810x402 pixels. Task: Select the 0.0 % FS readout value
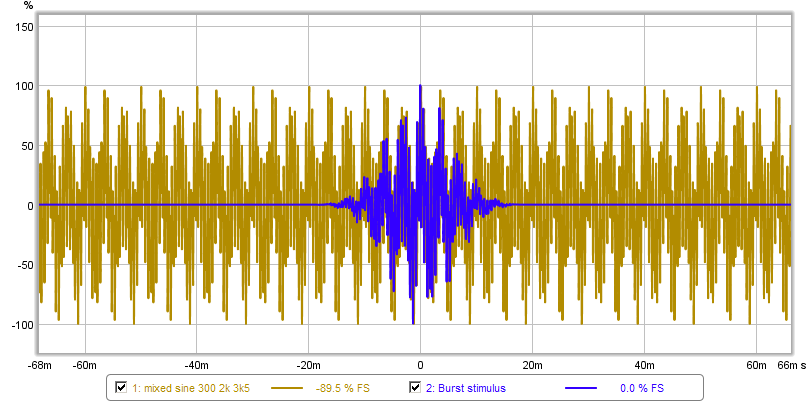click(x=641, y=388)
